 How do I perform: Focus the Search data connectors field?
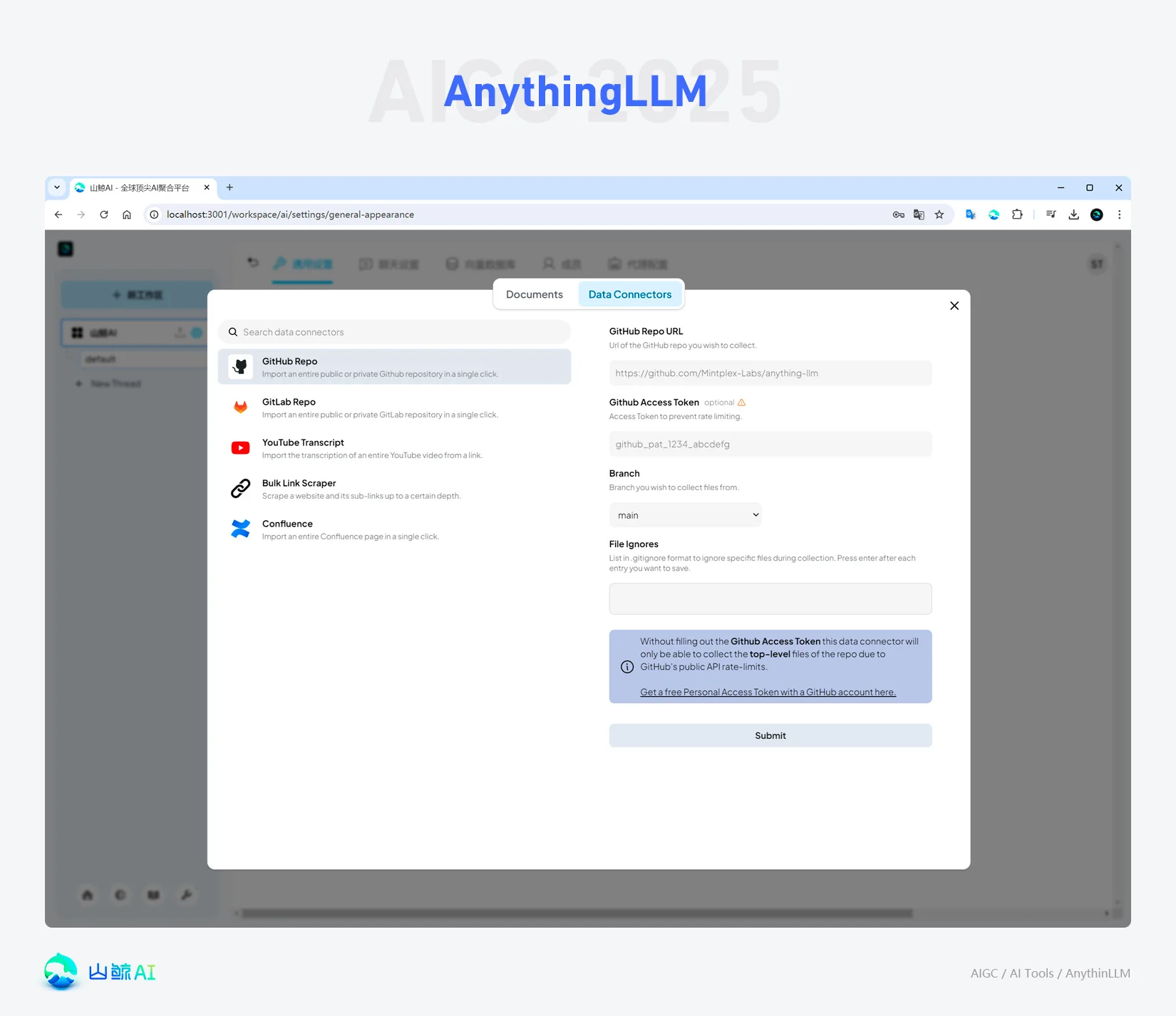394,332
